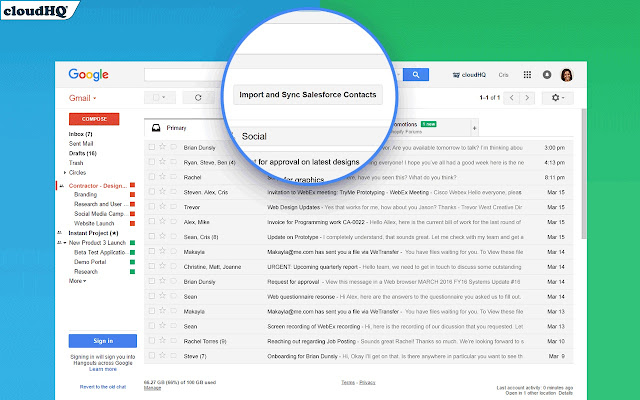Screen dimensions: 640x400
Task: Open Sent Mail folder
Action: [81, 143]
